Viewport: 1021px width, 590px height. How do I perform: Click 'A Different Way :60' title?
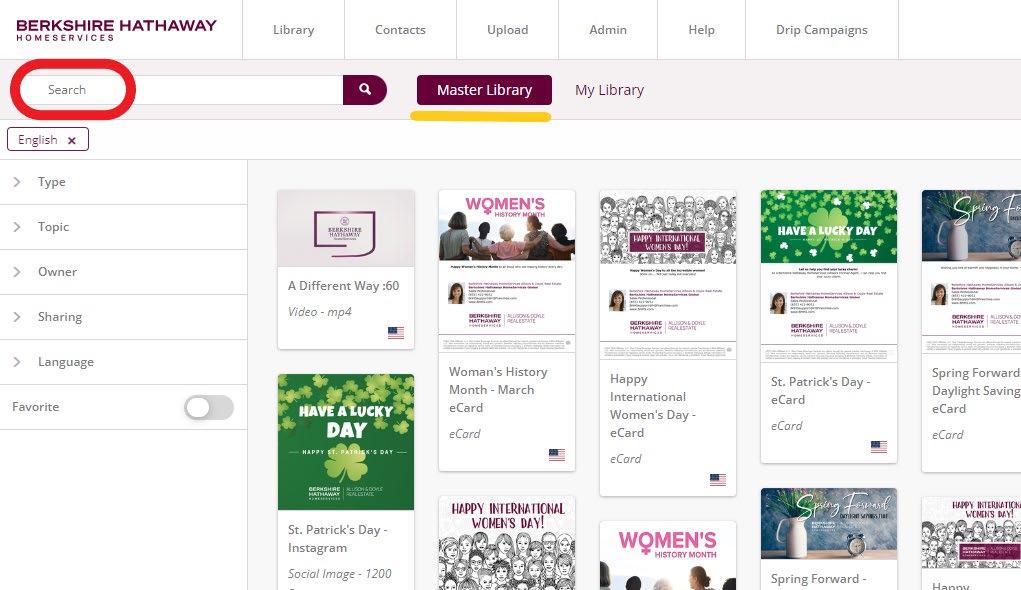click(x=344, y=286)
